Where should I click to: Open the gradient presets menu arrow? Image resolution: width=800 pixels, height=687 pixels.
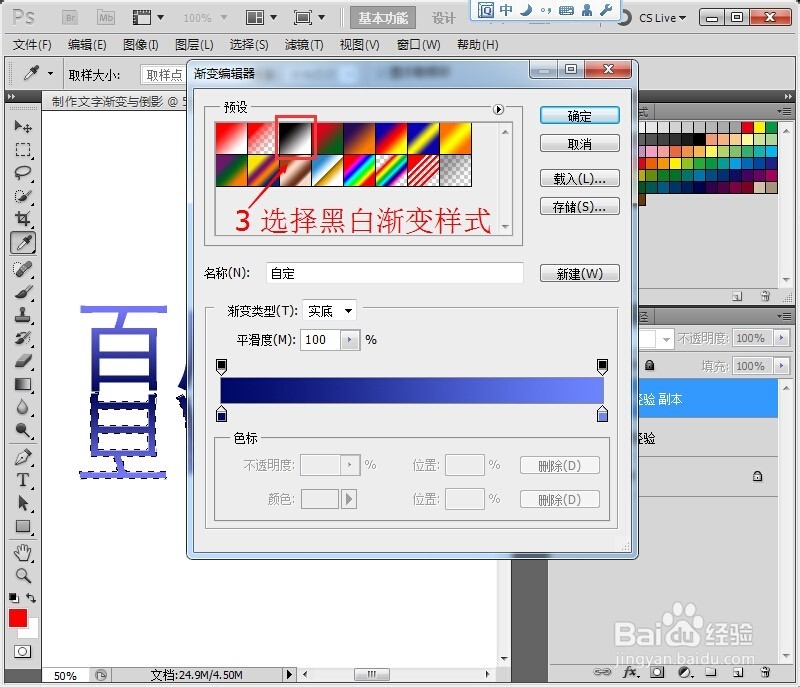pos(499,110)
